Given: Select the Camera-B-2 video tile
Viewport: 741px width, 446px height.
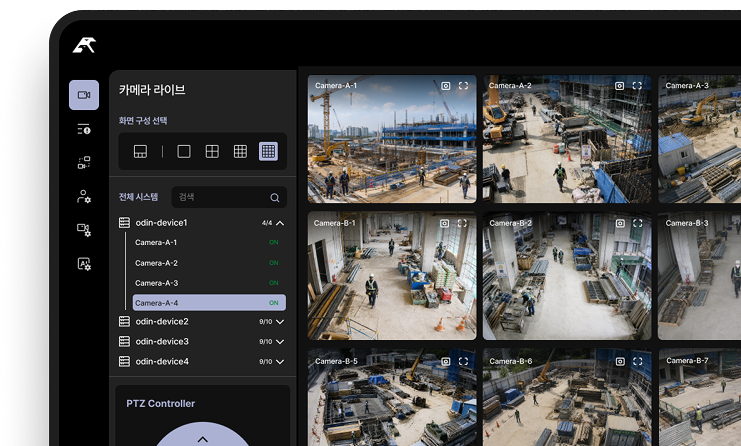Looking at the screenshot, I should pos(567,275).
